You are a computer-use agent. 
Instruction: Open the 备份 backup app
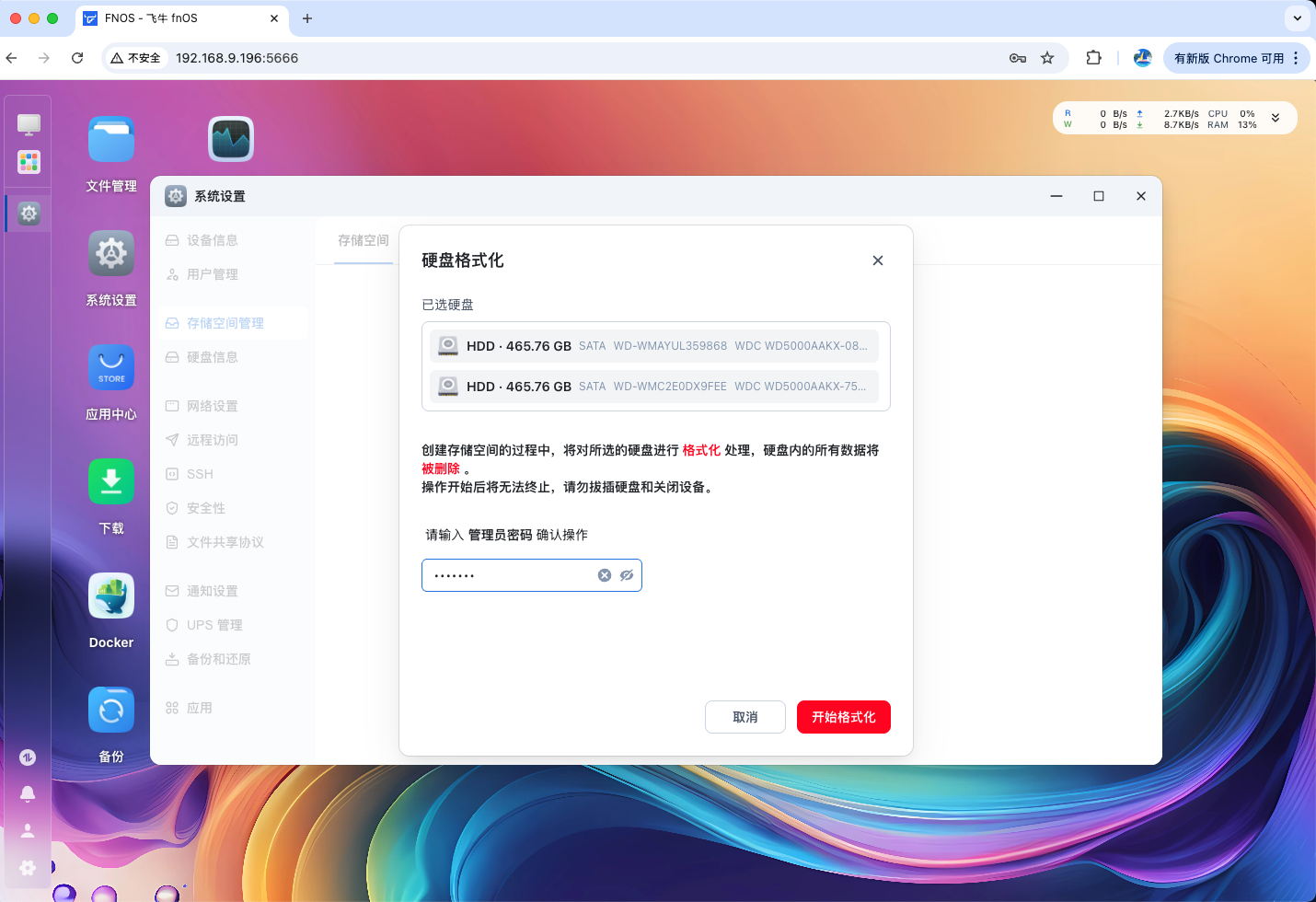(110, 710)
